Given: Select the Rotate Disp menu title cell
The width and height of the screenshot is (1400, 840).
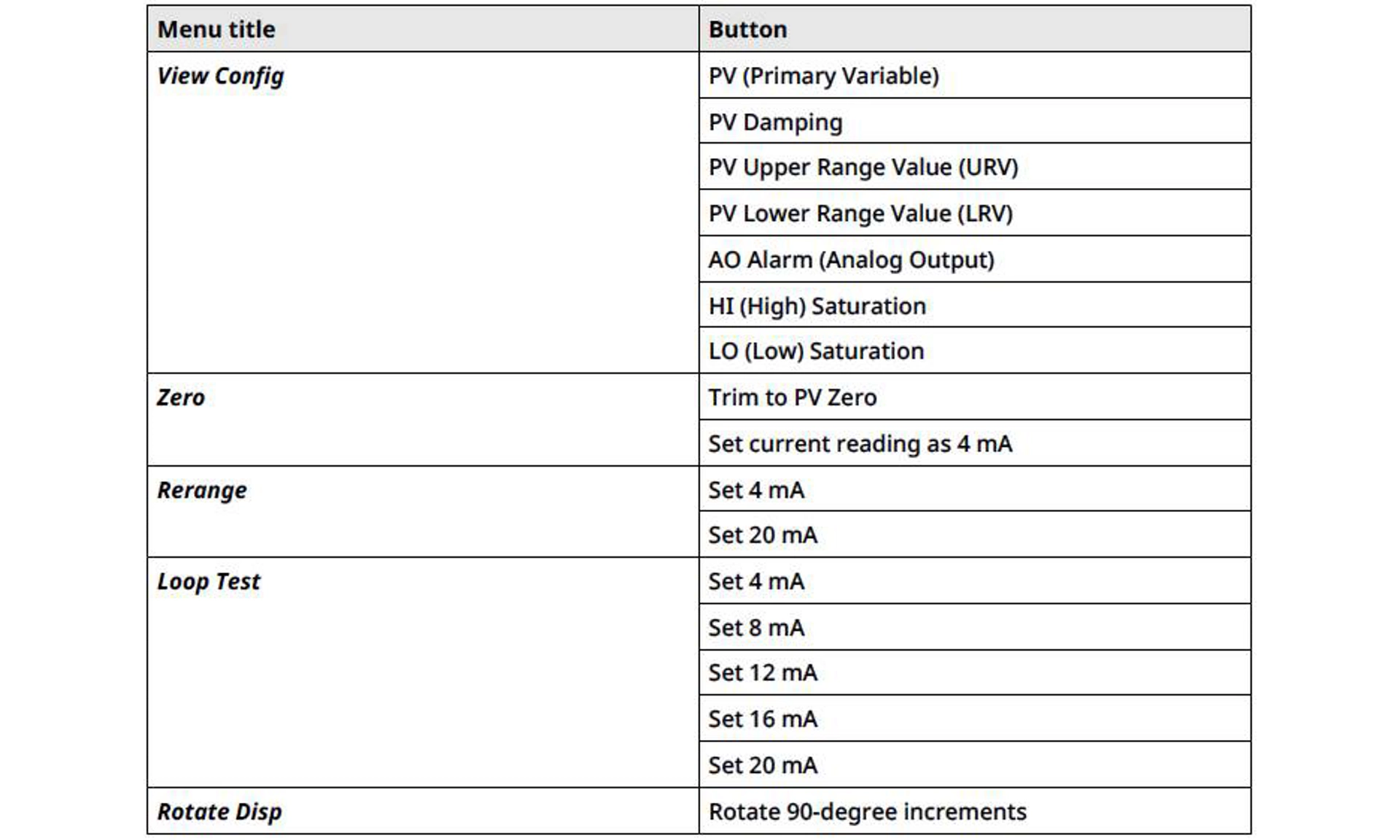Looking at the screenshot, I should [x=423, y=811].
